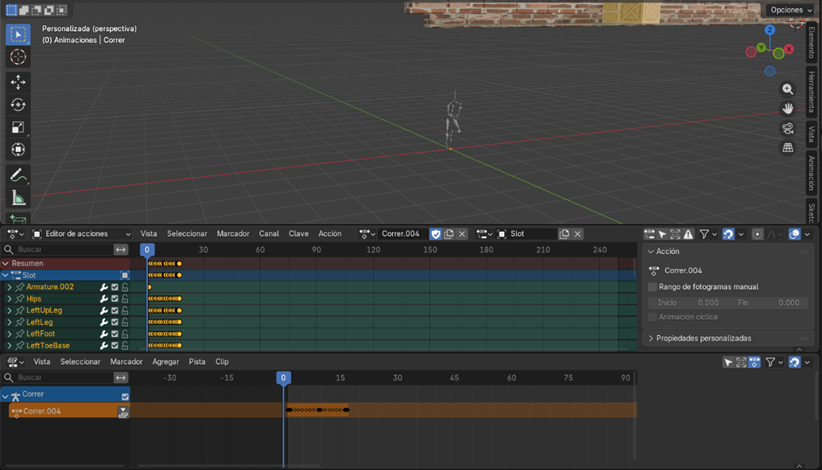The width and height of the screenshot is (822, 470).
Task: Click the viewport zoom magnifier icon
Action: (787, 89)
